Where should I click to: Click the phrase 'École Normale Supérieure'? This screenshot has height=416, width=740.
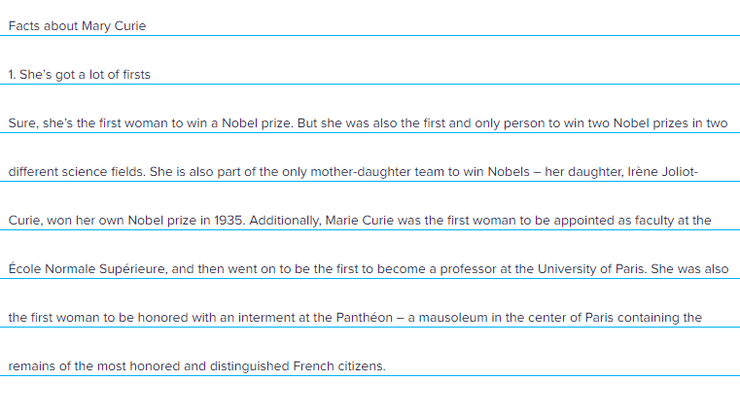(87, 269)
